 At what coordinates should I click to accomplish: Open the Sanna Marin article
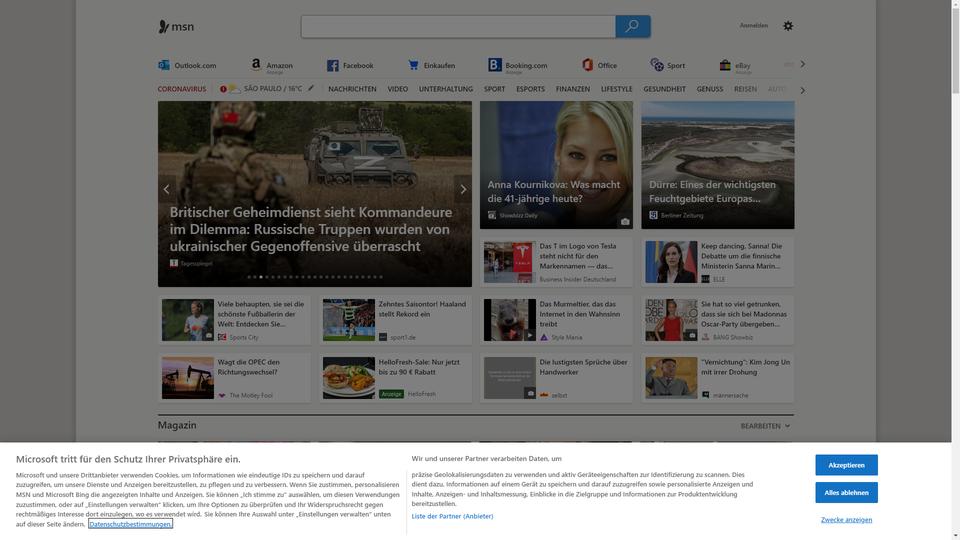718,262
